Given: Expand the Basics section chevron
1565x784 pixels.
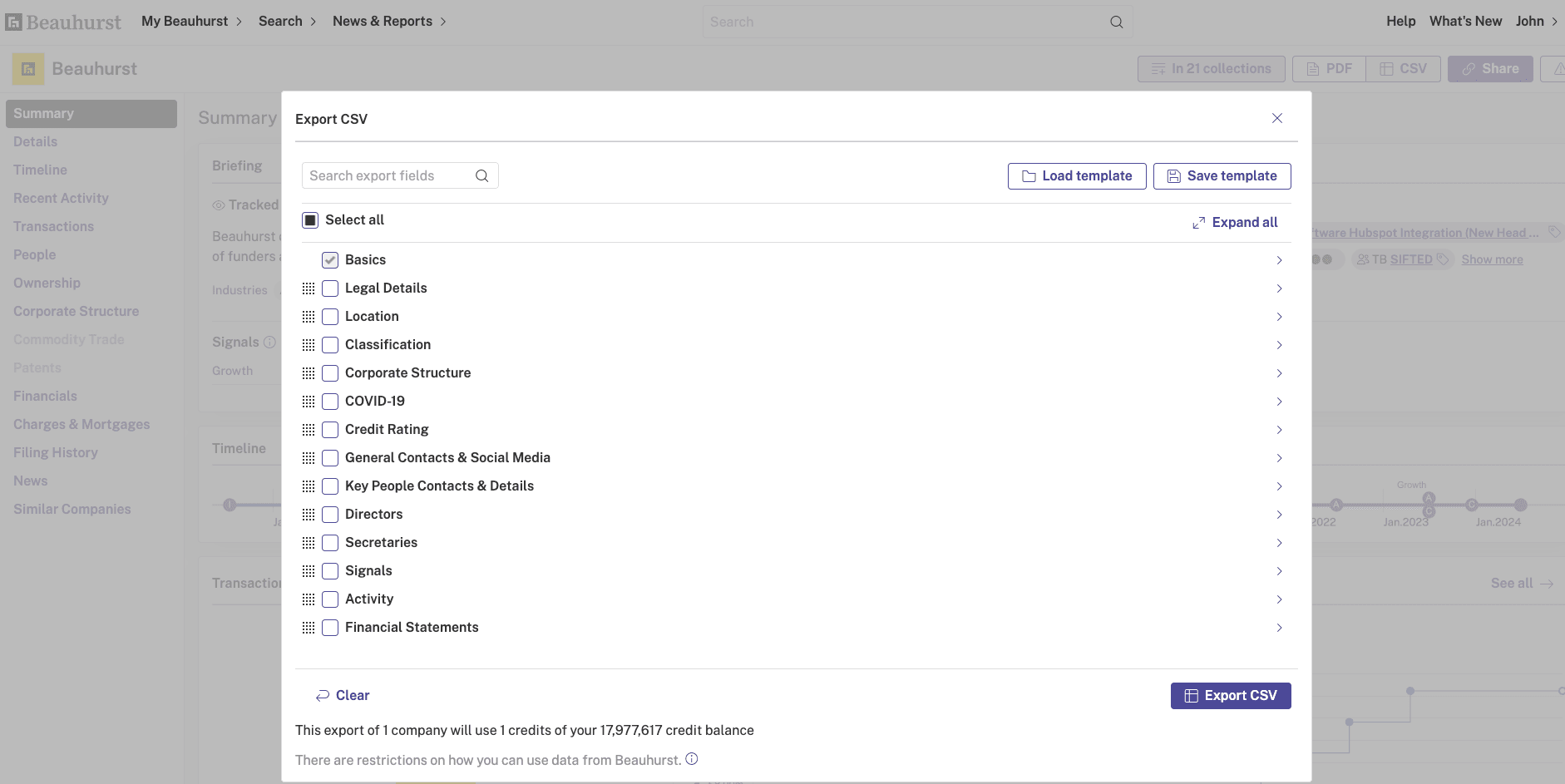Looking at the screenshot, I should point(1279,260).
